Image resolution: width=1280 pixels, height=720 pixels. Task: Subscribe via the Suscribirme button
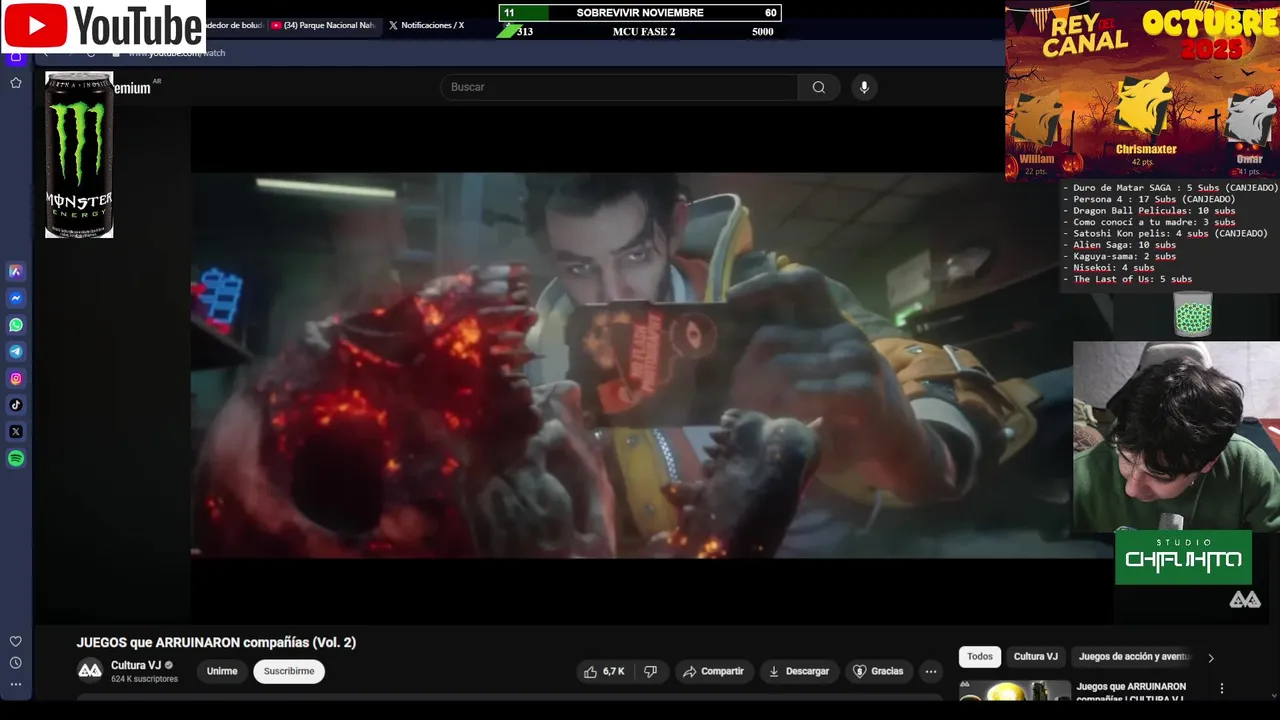(x=289, y=671)
